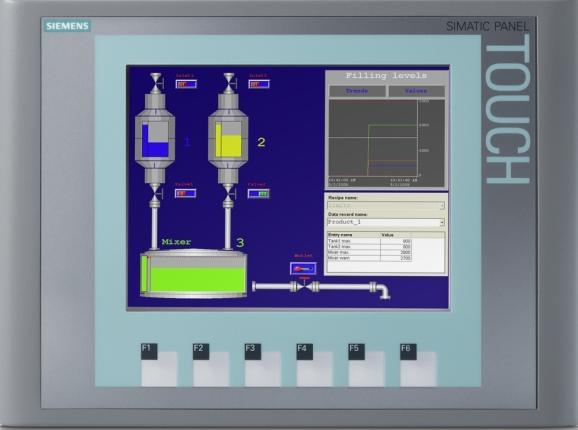Open the Recipe name dropdown
The width and height of the screenshot is (578, 430).
(386, 206)
